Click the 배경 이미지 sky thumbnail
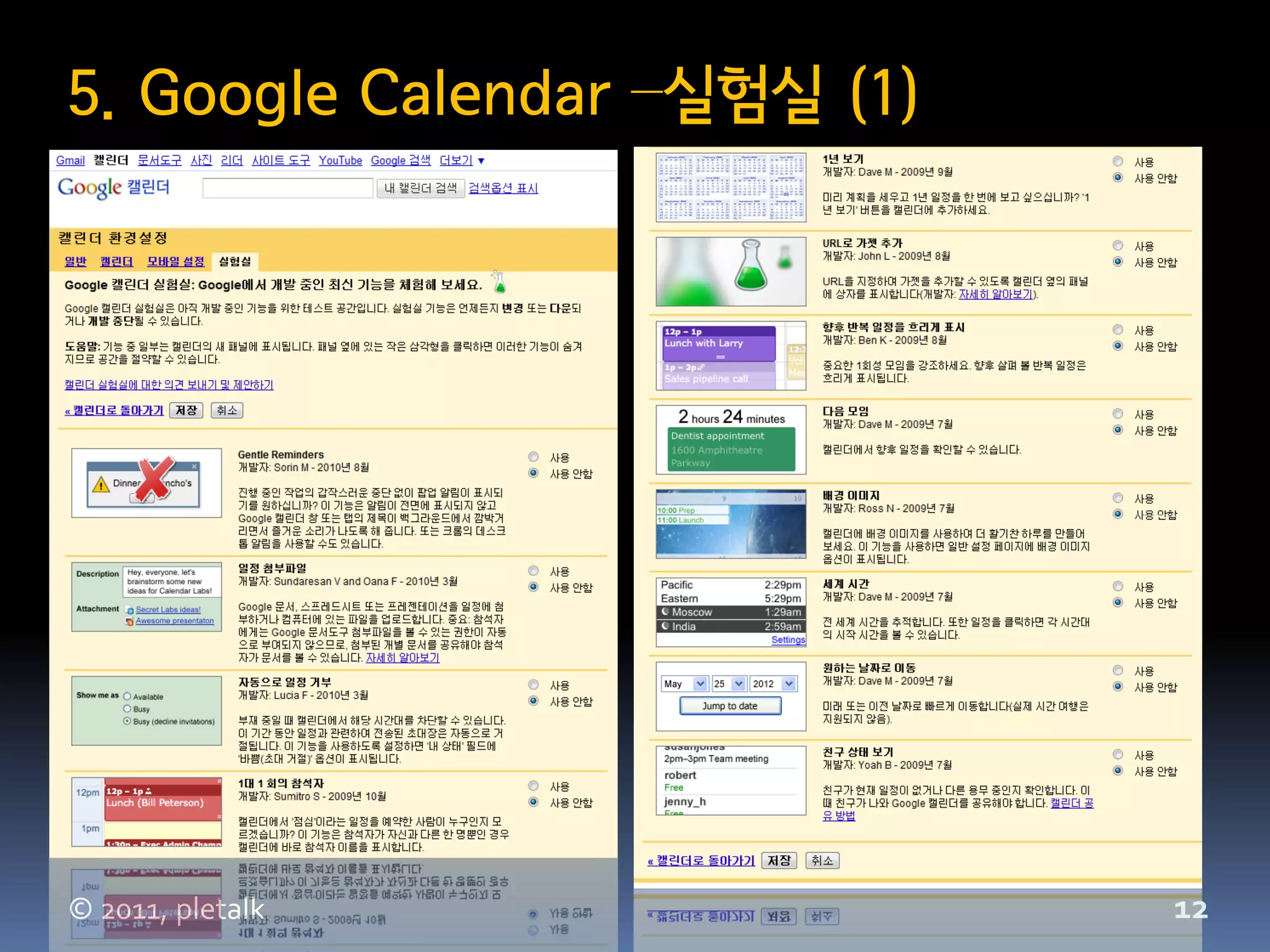 coord(731,524)
